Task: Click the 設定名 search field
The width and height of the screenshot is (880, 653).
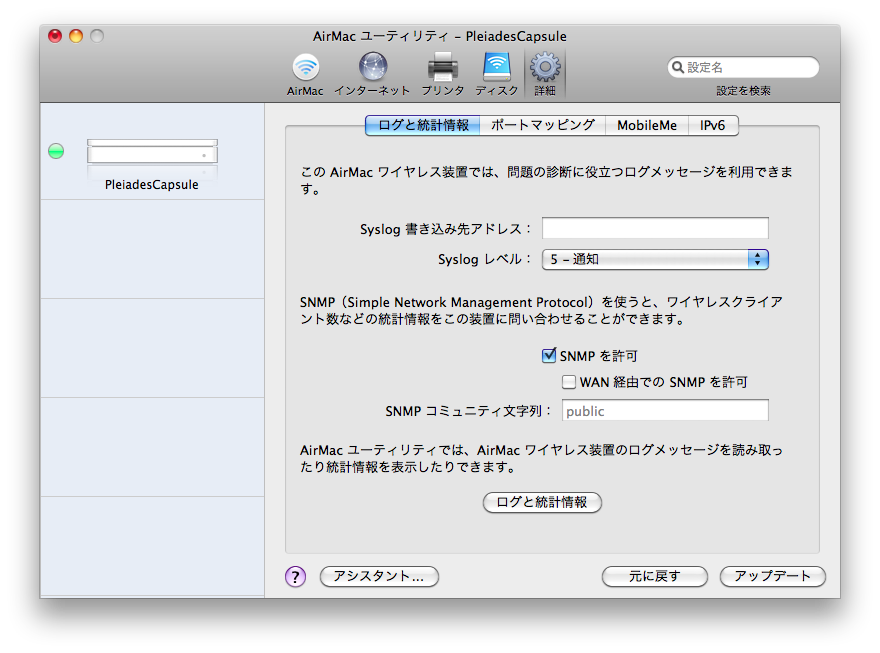Action: (743, 67)
